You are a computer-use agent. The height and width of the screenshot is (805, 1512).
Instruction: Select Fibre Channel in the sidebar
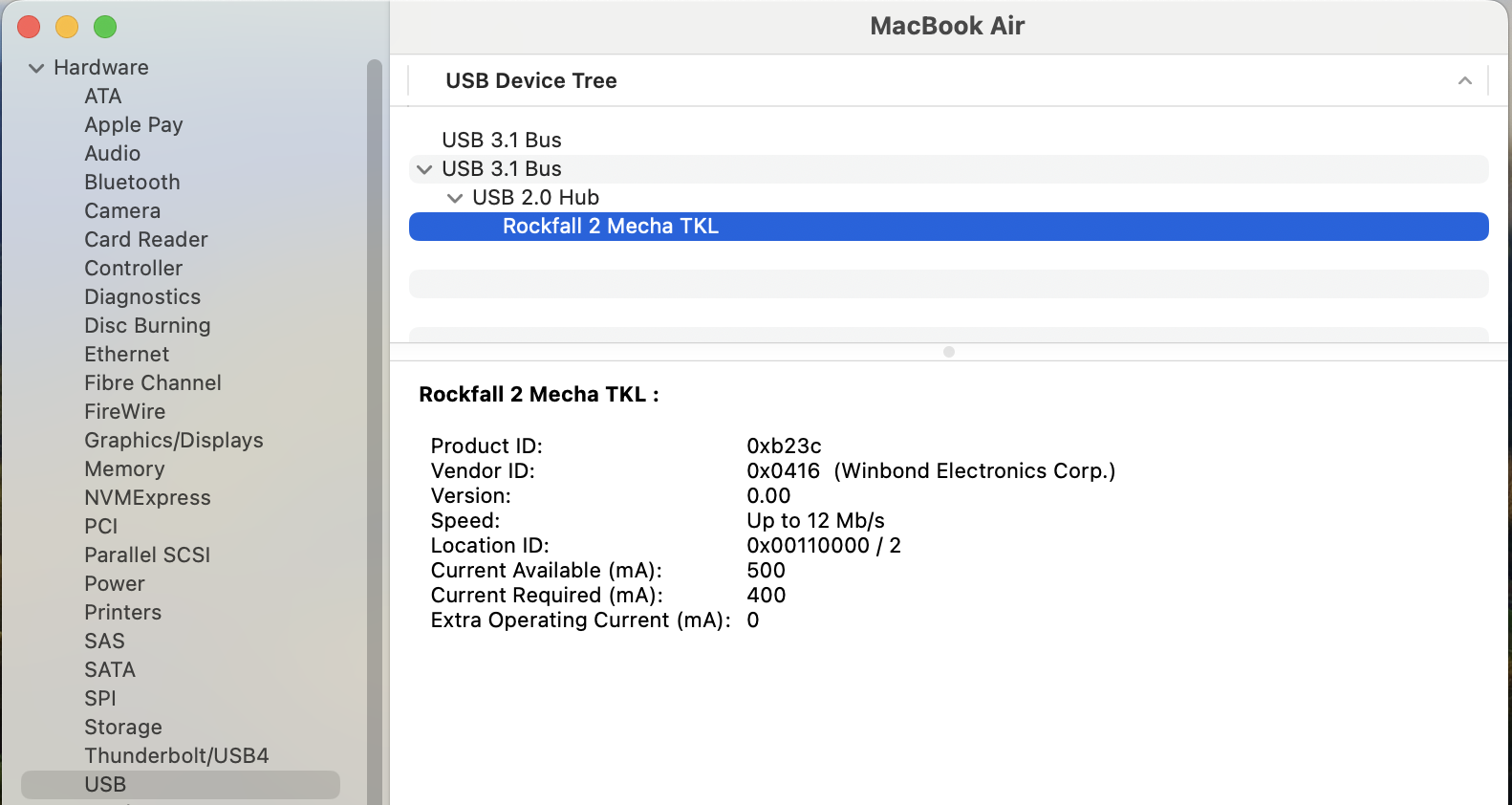pyautogui.click(x=153, y=383)
